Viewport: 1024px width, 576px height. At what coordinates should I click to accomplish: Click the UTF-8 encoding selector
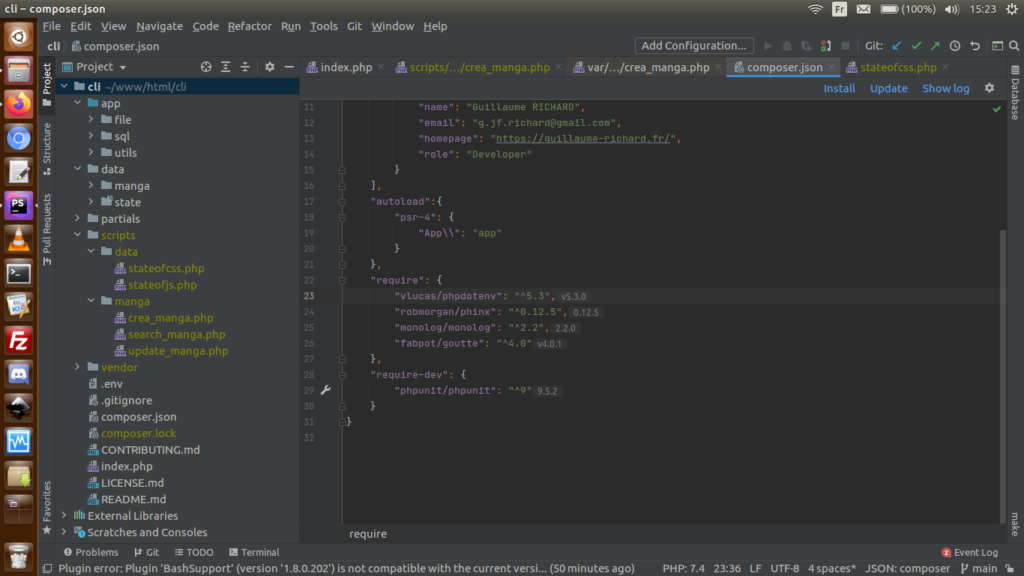(x=784, y=569)
